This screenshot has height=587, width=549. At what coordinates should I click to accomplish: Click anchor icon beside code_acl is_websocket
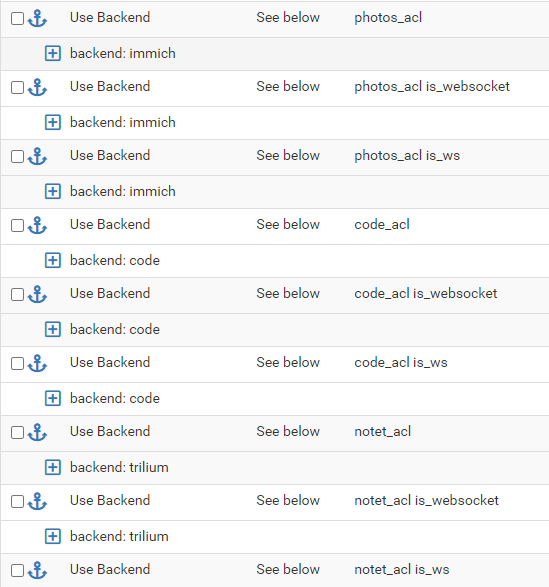click(x=37, y=294)
